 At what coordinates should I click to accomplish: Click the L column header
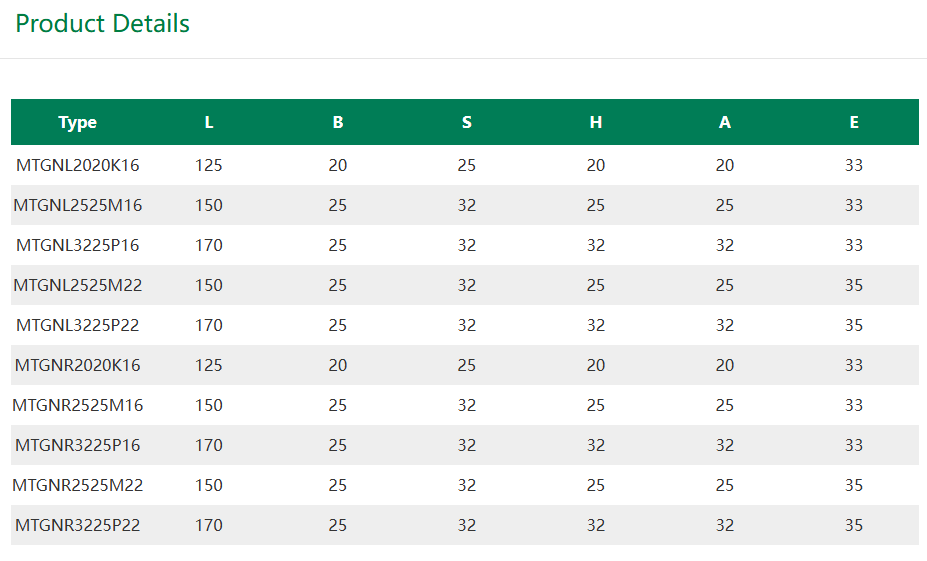click(209, 122)
